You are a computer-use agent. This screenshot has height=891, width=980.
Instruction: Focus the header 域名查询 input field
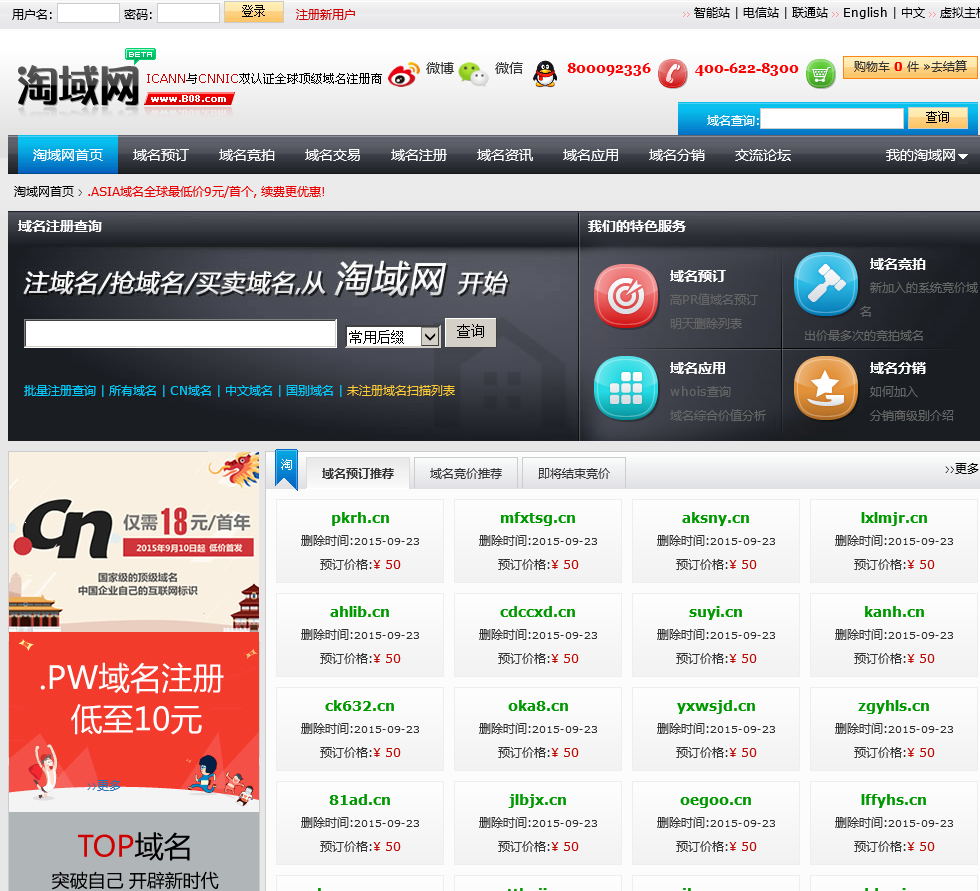(x=832, y=118)
